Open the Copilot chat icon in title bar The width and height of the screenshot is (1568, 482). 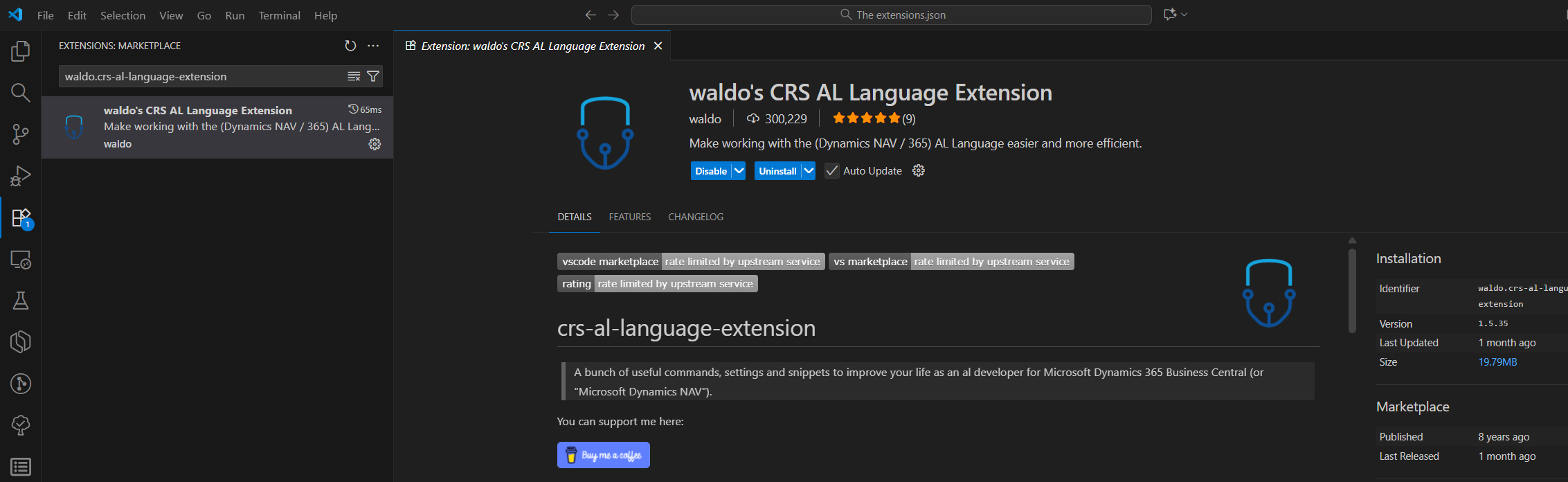pos(1170,15)
